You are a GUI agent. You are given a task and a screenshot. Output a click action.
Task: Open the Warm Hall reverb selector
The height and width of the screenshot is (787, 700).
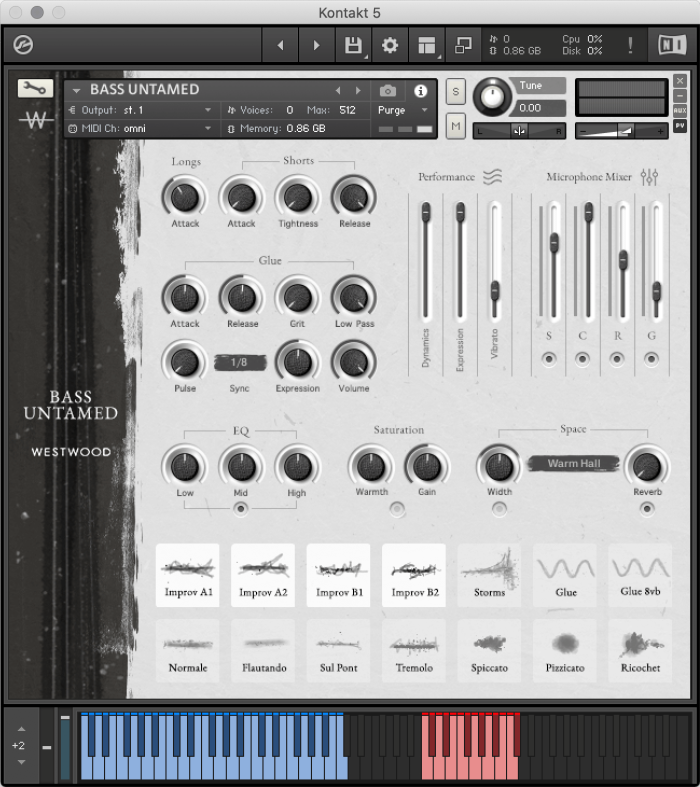click(574, 463)
